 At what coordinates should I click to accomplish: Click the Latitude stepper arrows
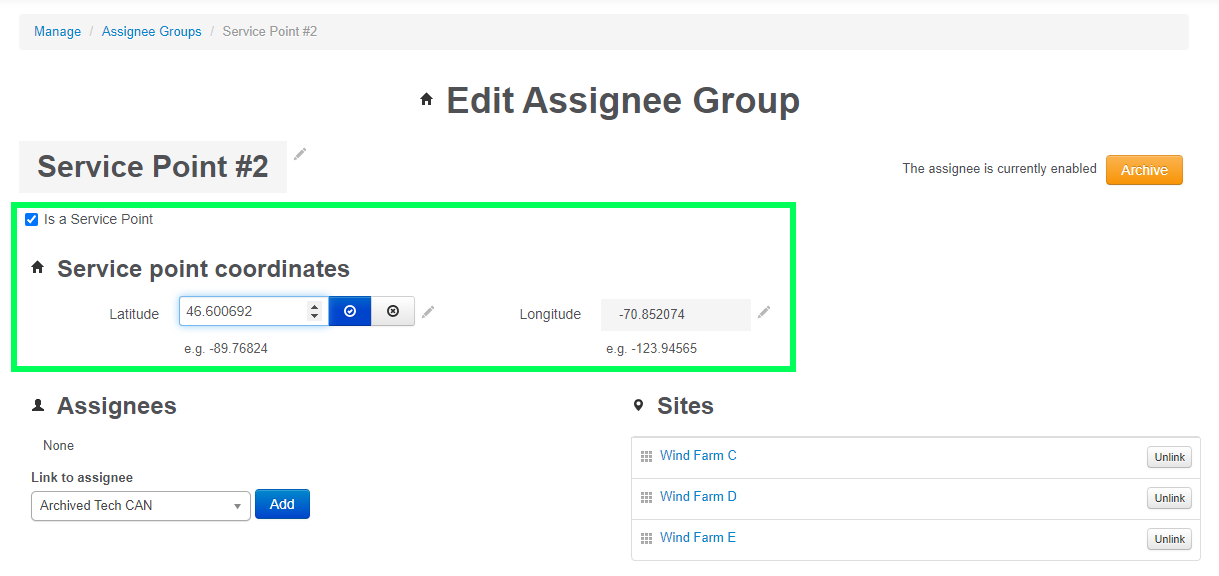coord(314,312)
